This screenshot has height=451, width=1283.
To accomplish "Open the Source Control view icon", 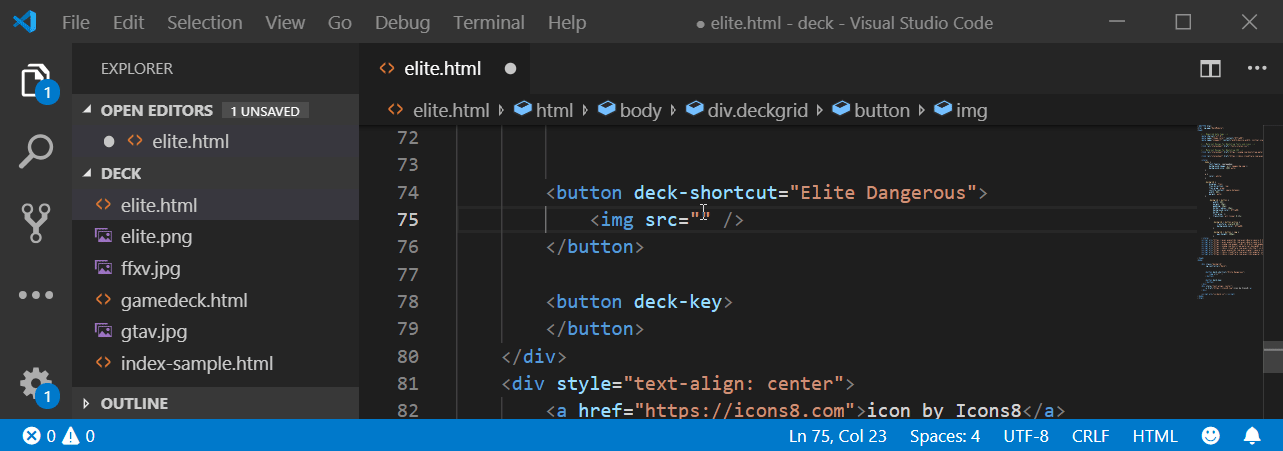I will [x=36, y=223].
